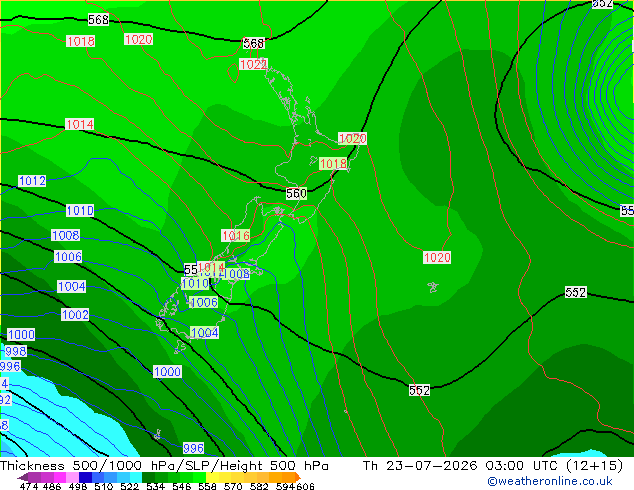634x490 pixels.
Task: Click the 1000 label southwest of South Island
Action: [167, 372]
